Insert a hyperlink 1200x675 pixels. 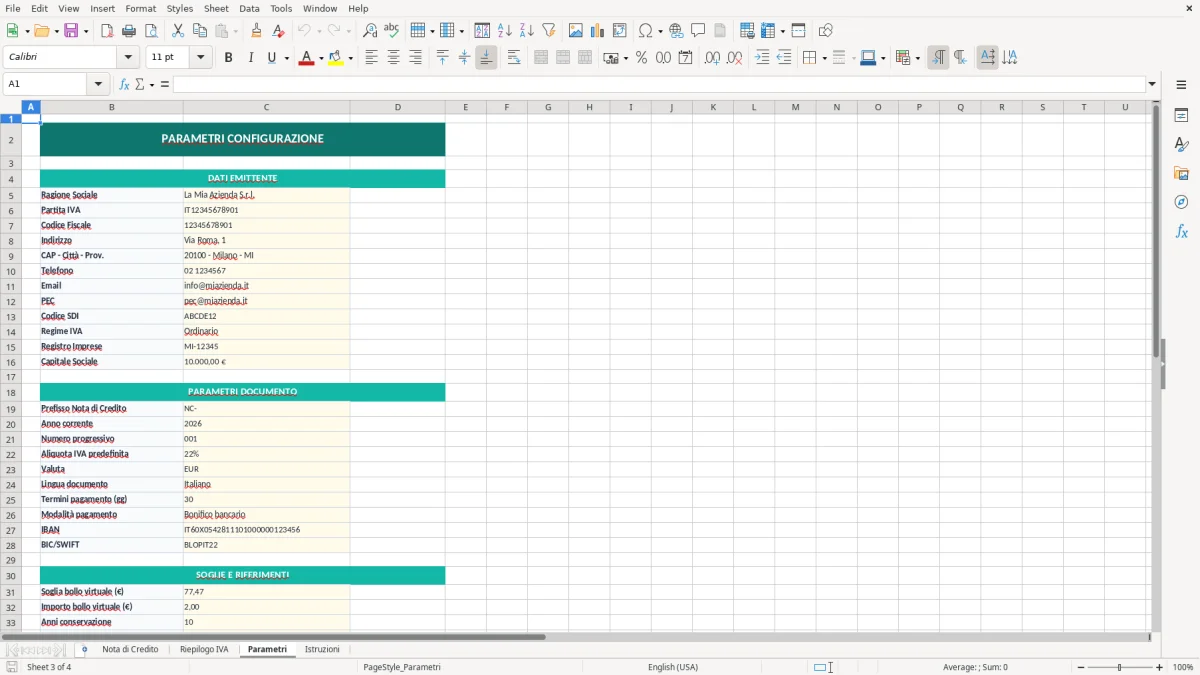(677, 31)
